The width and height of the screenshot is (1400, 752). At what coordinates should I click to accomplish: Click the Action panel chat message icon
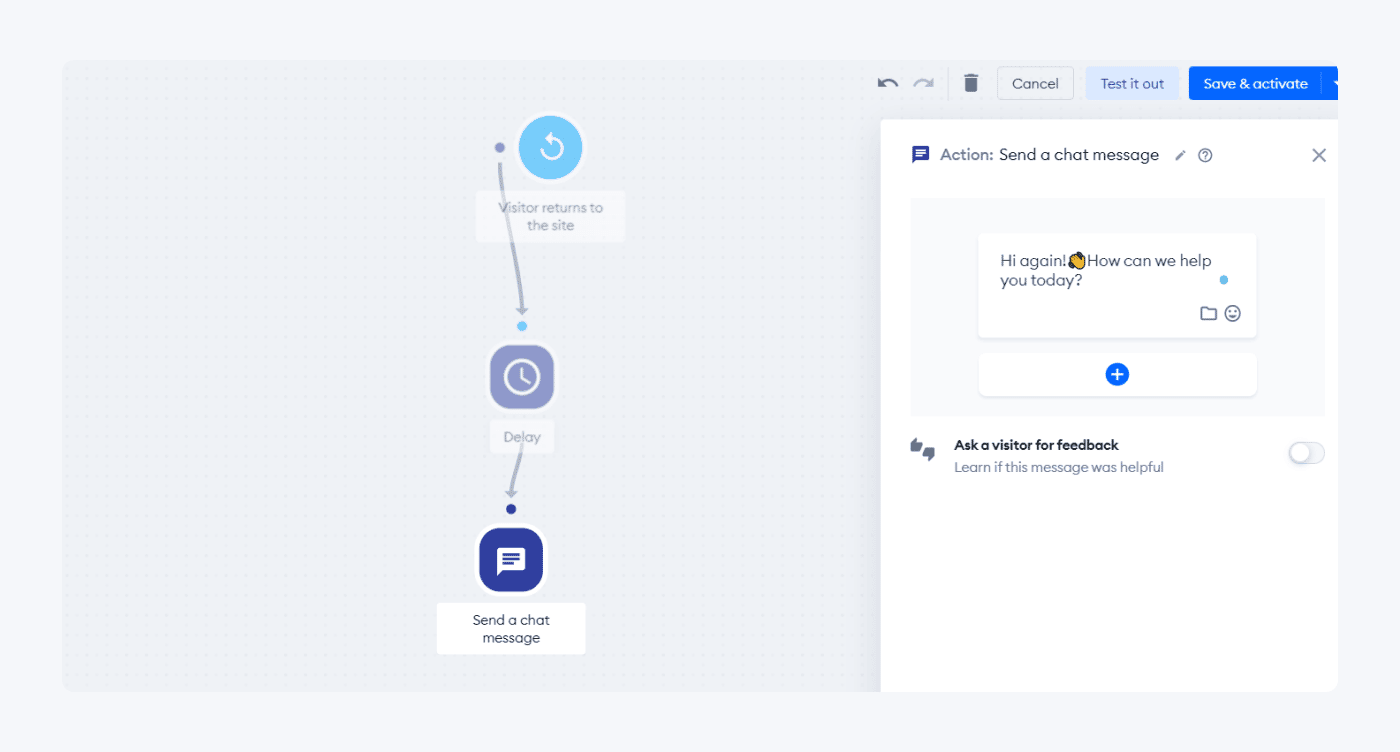pos(921,155)
